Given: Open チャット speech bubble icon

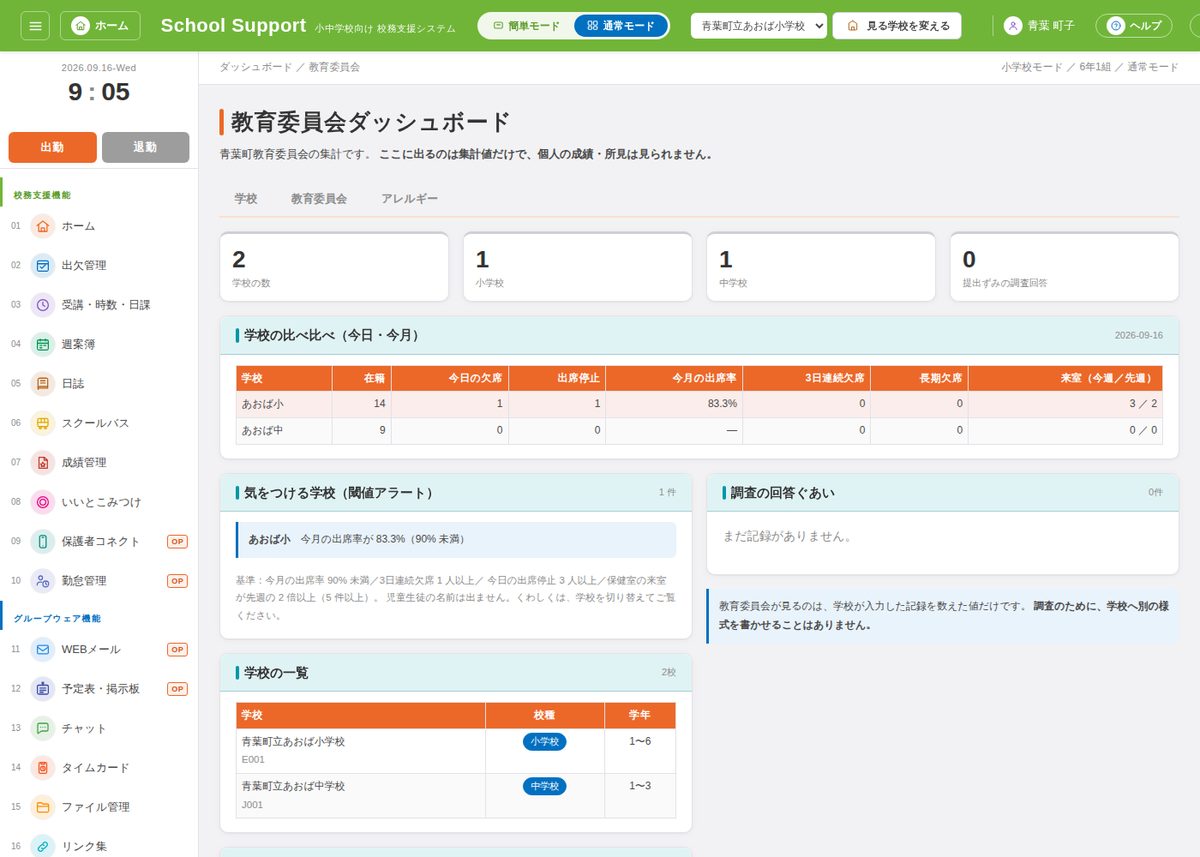Looking at the screenshot, I should pos(42,728).
